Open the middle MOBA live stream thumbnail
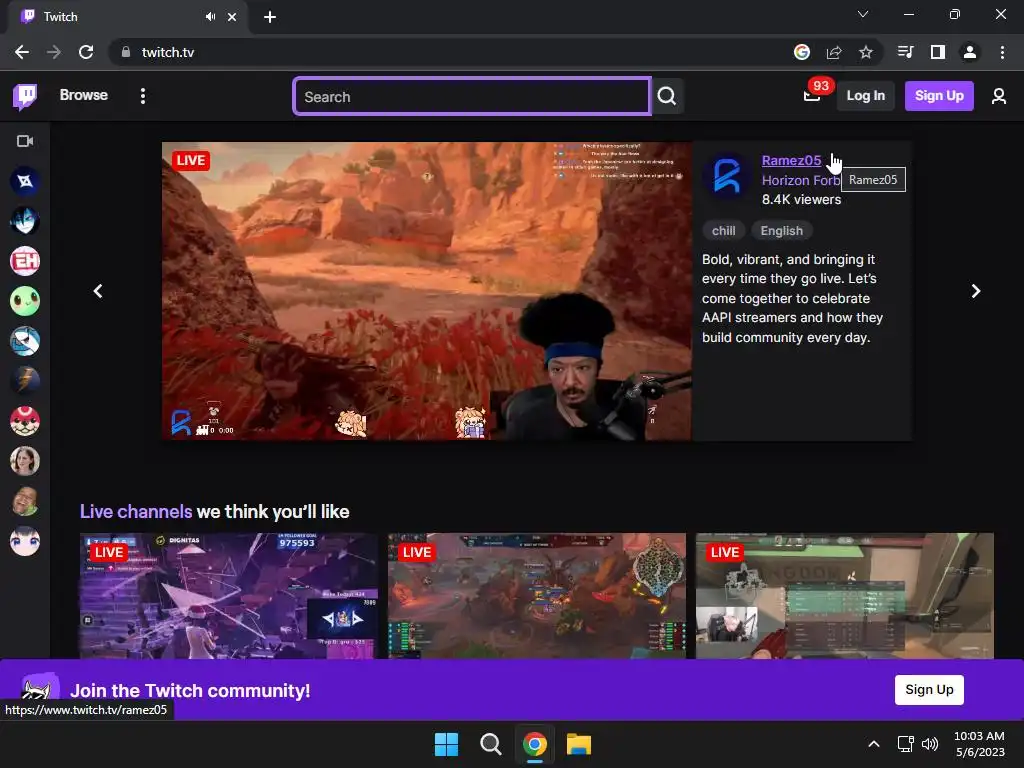Screen dimensions: 1024x768 click(x=537, y=596)
